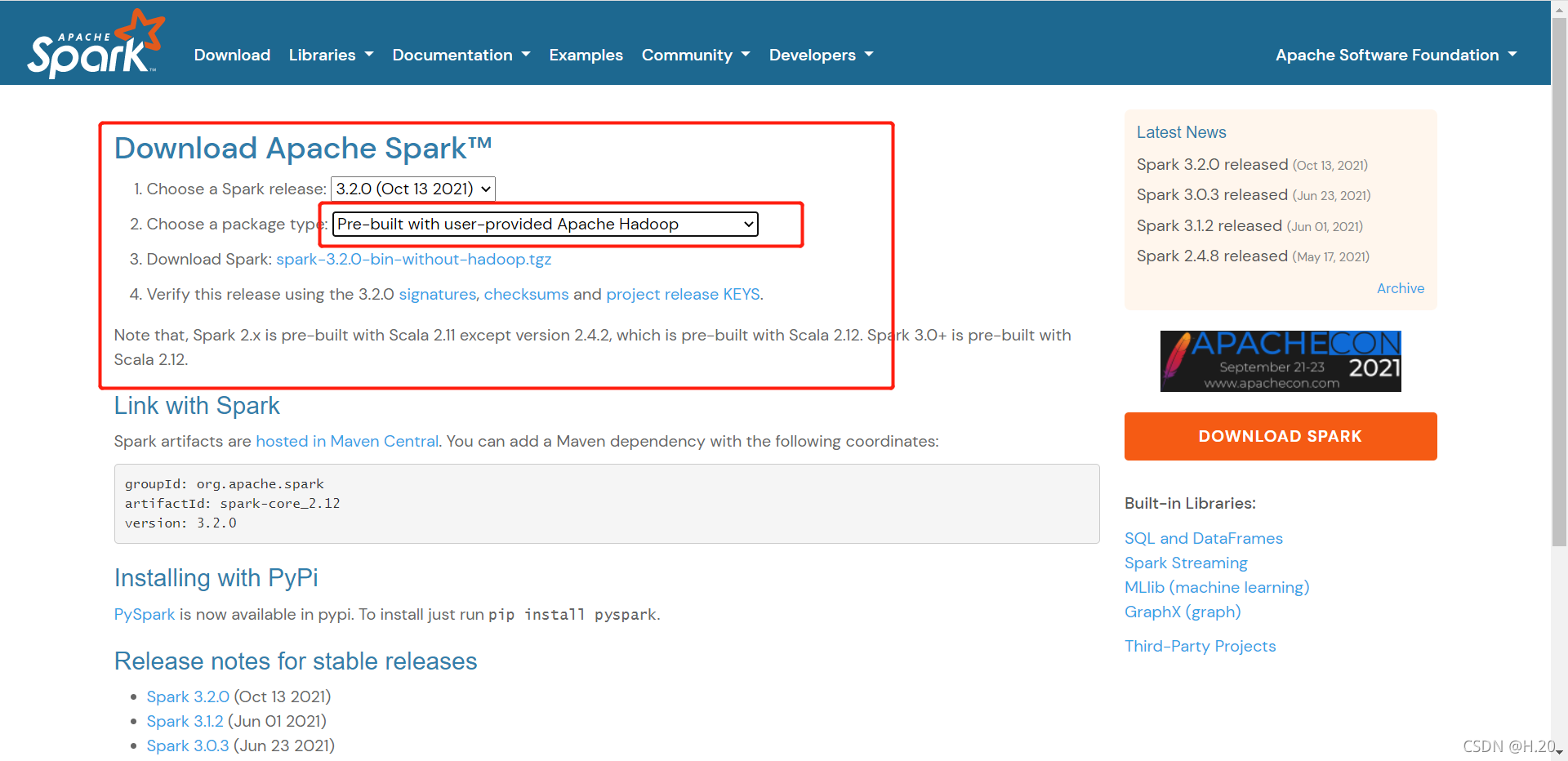This screenshot has height=761, width=1568.
Task: Open Spark 3.0.3 released news item
Action: tap(1212, 194)
